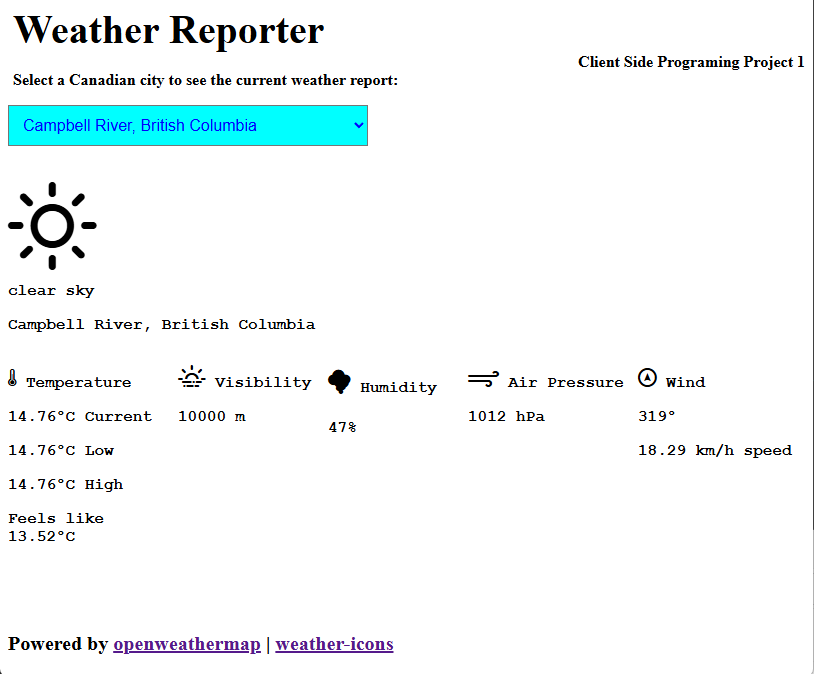814x674 pixels.
Task: Click the 'clear sky' description
Action: click(51, 291)
